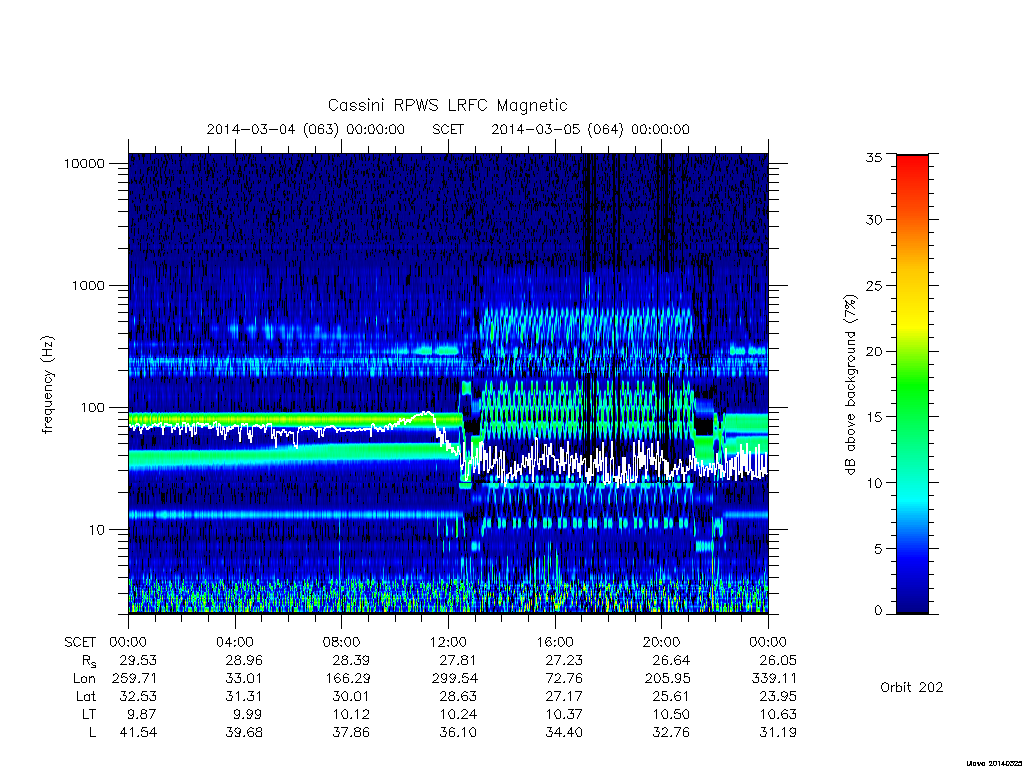Select the L value '36.10'
Image resolution: width=1024 pixels, height=768 pixels.
[458, 733]
